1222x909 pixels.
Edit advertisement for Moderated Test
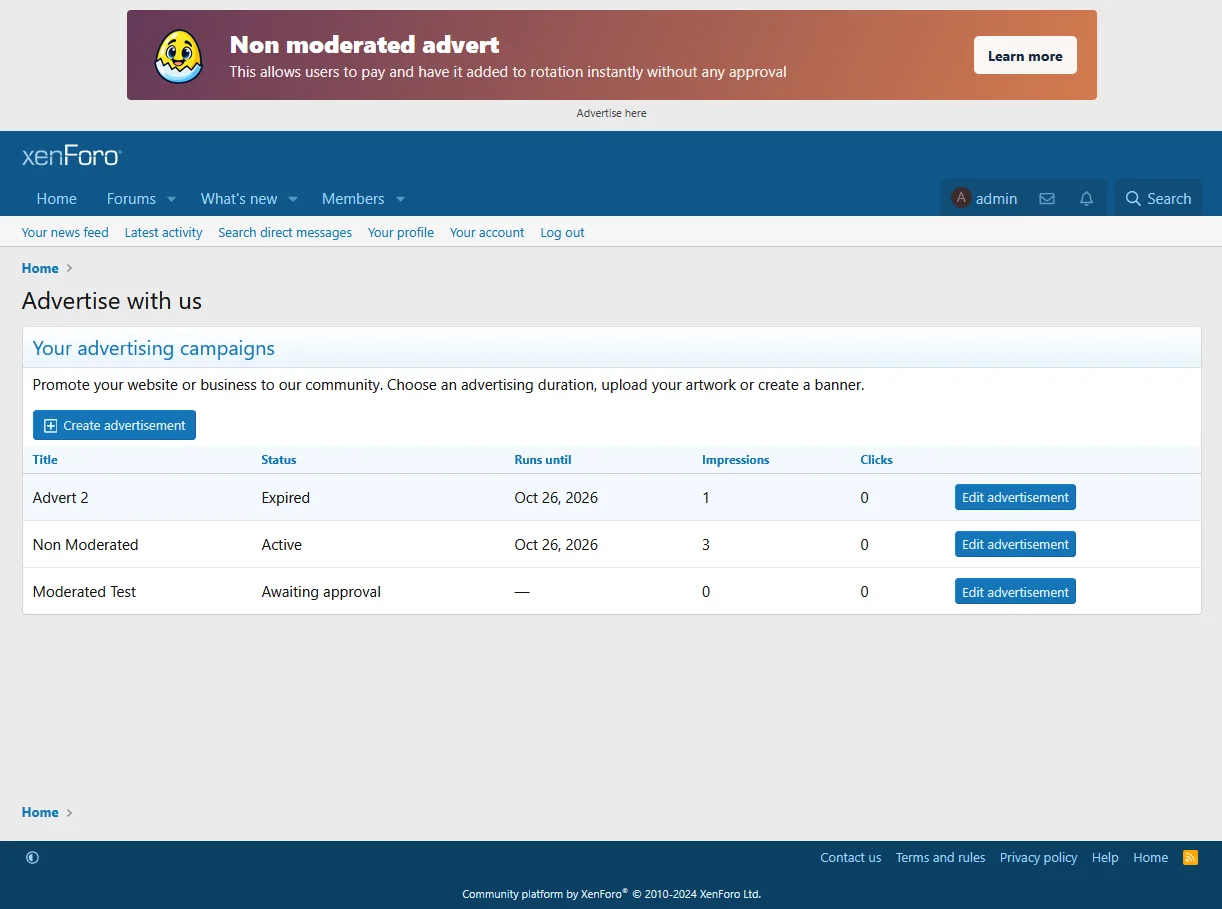tap(1015, 592)
